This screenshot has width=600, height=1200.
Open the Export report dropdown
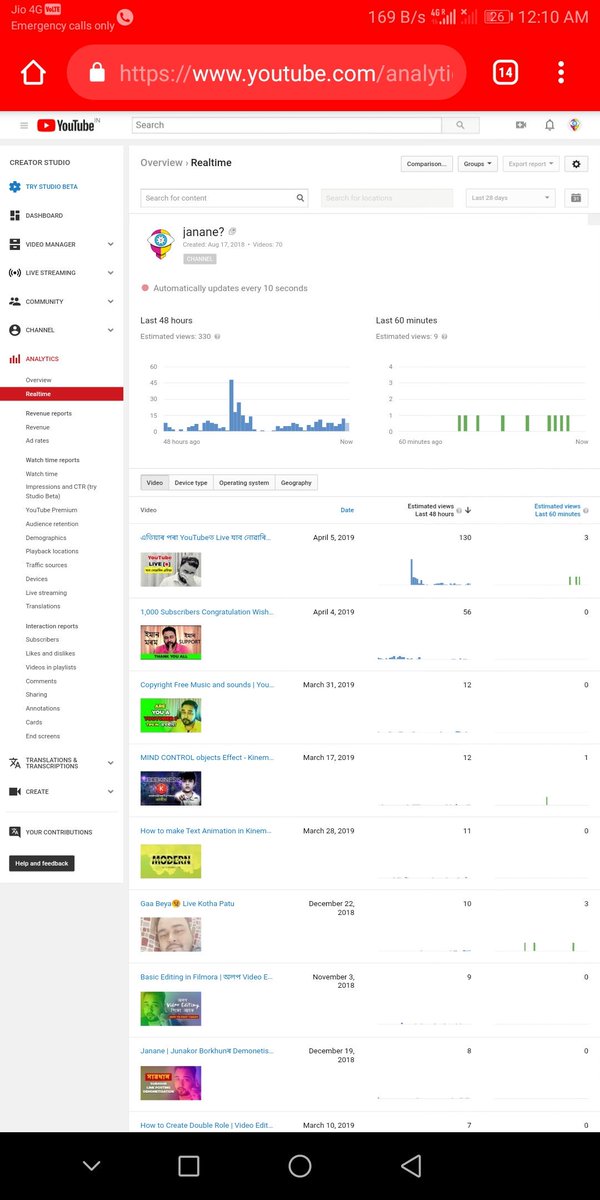pos(531,164)
